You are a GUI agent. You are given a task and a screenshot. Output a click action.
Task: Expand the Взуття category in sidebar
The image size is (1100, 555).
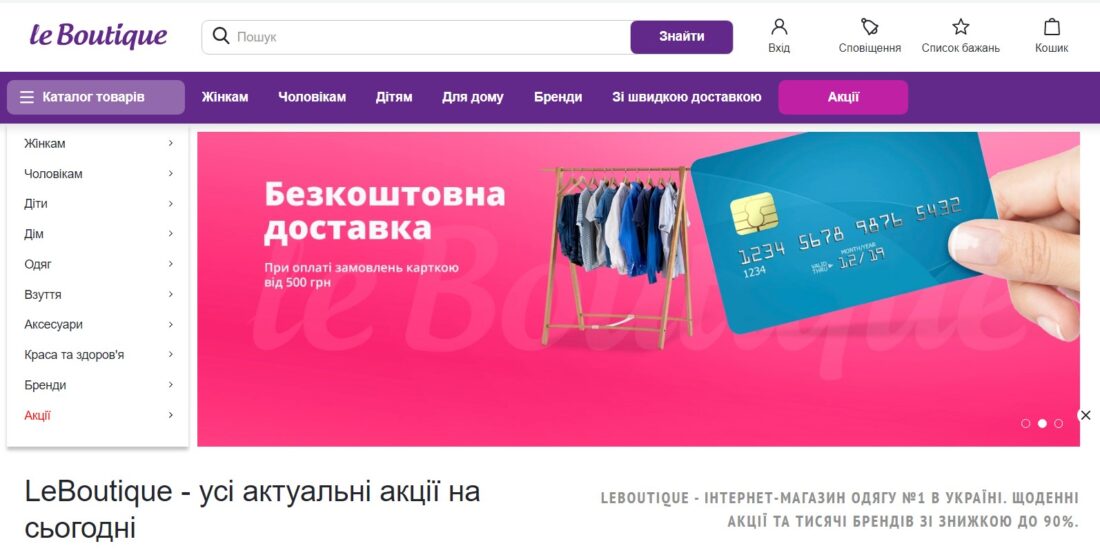coord(98,295)
